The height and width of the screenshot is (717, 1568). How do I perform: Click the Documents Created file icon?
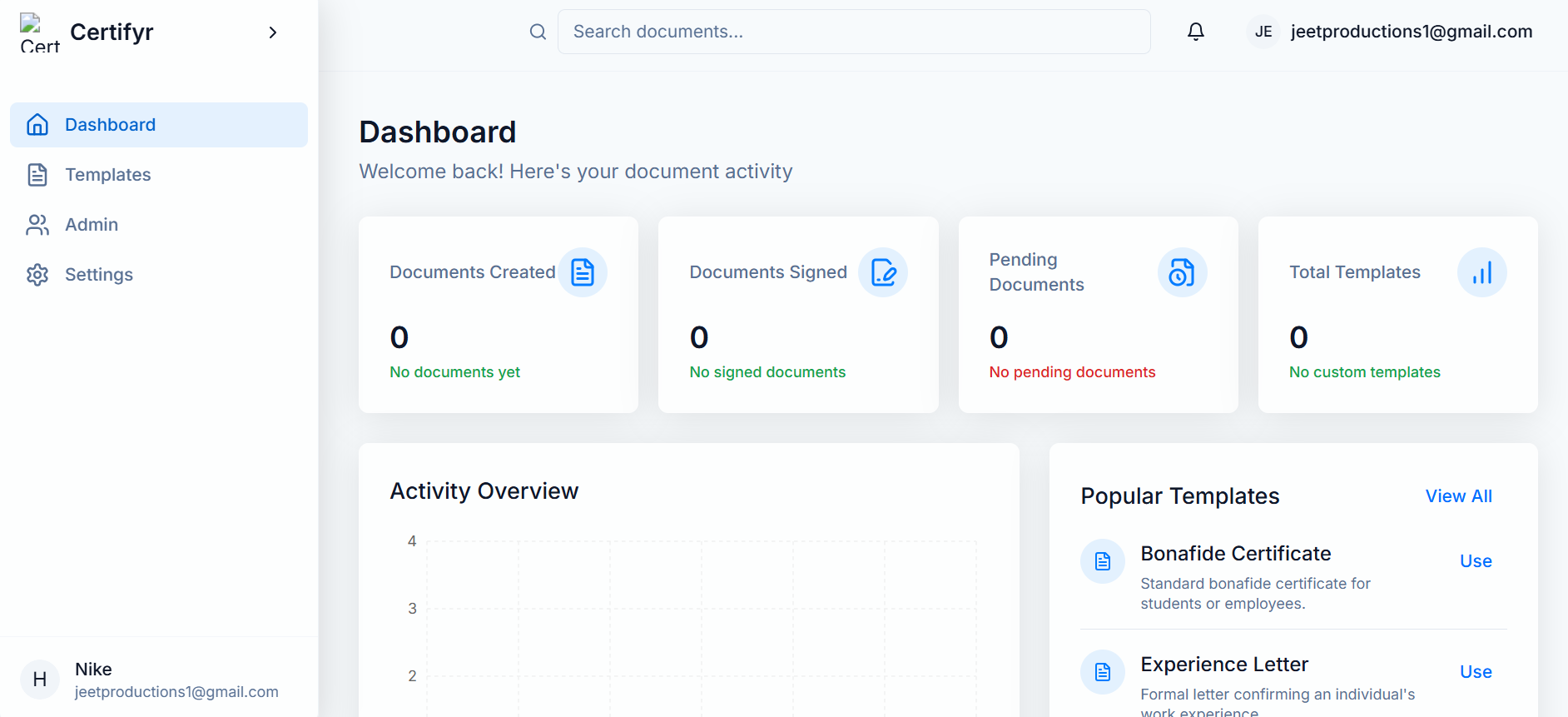[x=583, y=272]
